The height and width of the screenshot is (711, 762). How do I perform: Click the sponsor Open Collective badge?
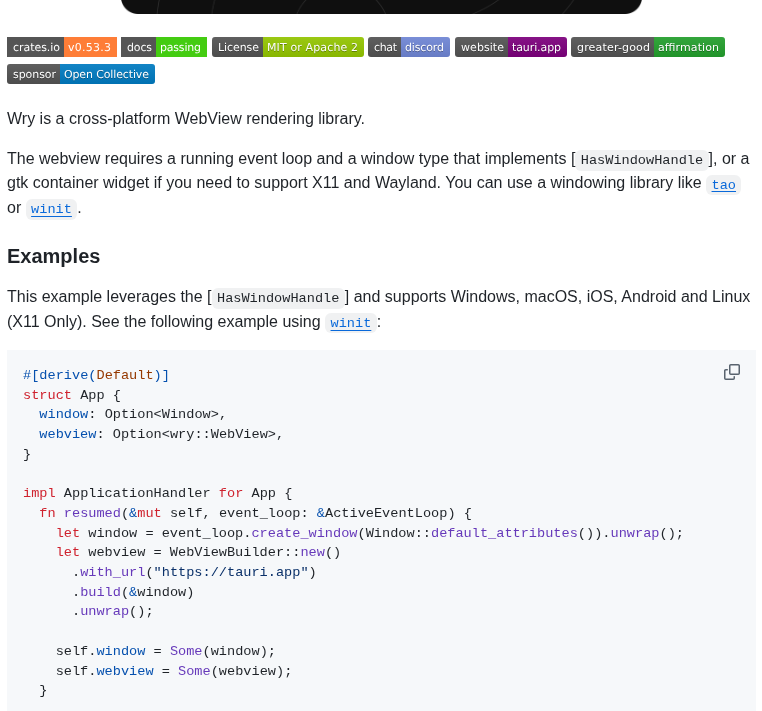pos(81,74)
